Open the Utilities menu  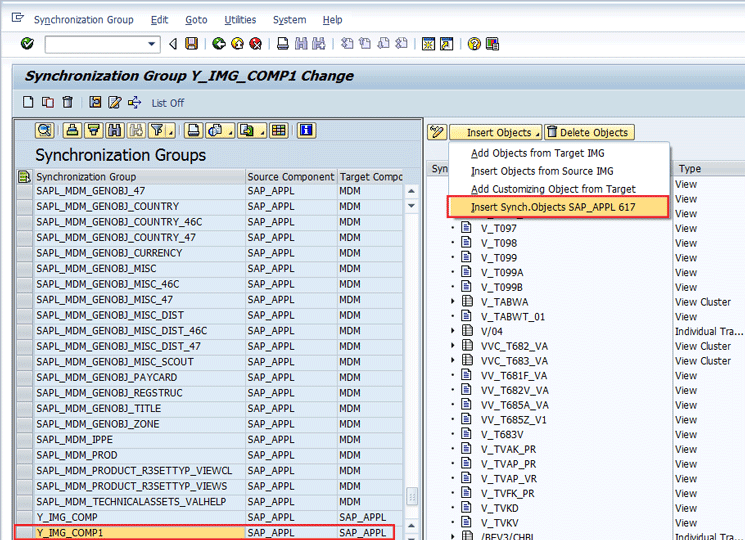point(239,20)
